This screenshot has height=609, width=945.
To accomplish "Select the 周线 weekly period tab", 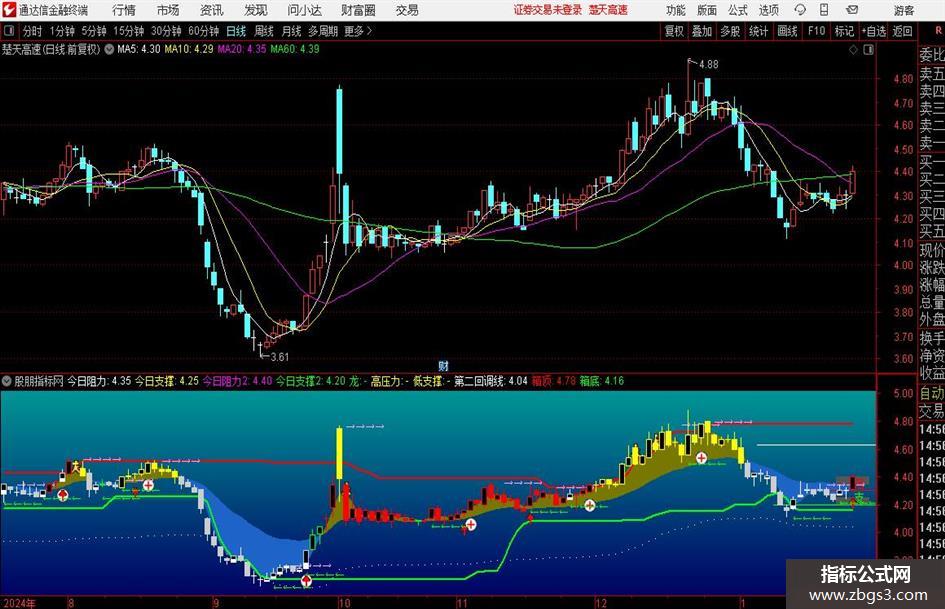I will pyautogui.click(x=264, y=31).
